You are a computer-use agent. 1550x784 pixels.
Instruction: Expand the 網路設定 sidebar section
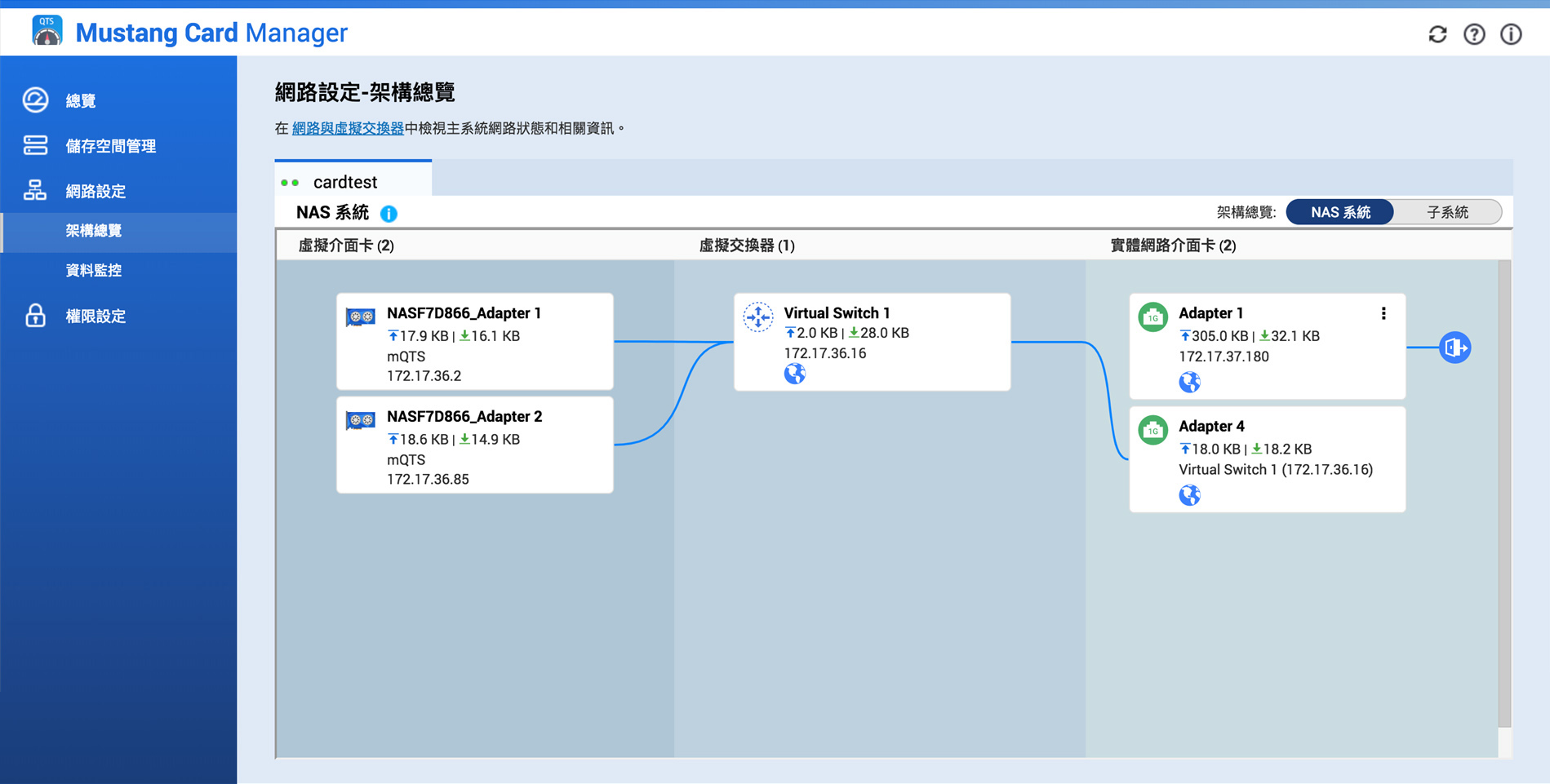click(x=95, y=191)
